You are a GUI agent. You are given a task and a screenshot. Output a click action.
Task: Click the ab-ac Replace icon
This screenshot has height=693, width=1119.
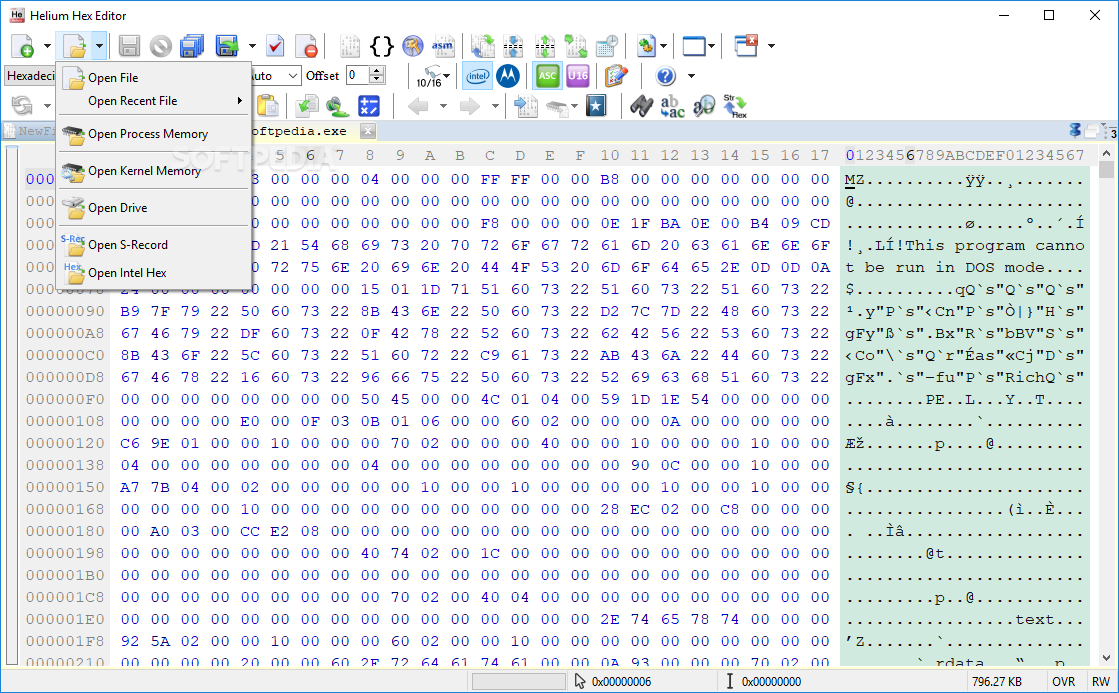coord(672,106)
